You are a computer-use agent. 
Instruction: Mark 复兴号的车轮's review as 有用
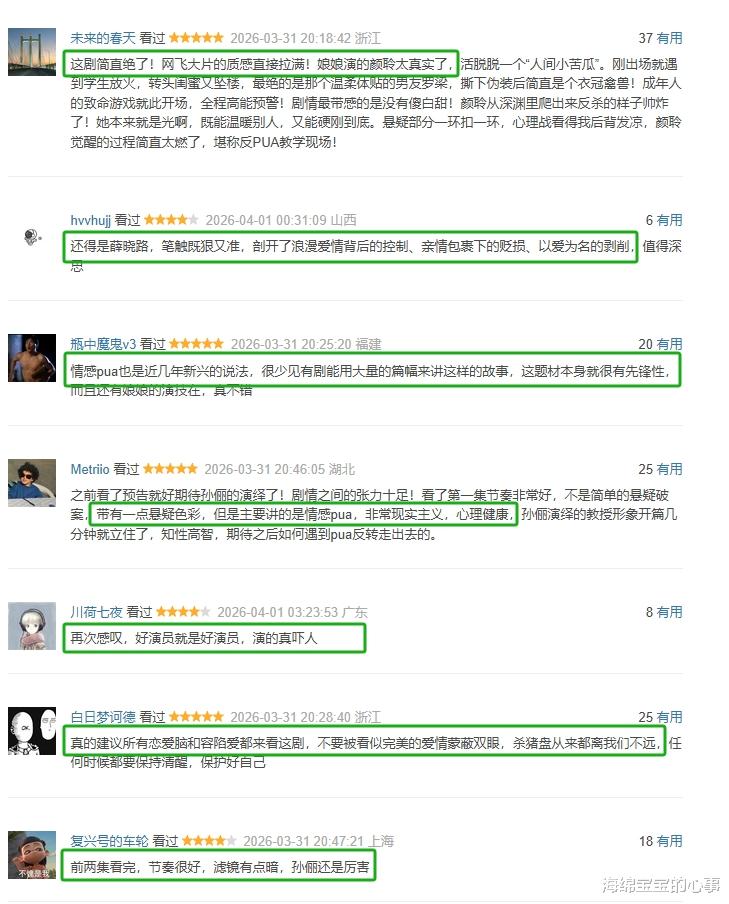point(670,841)
